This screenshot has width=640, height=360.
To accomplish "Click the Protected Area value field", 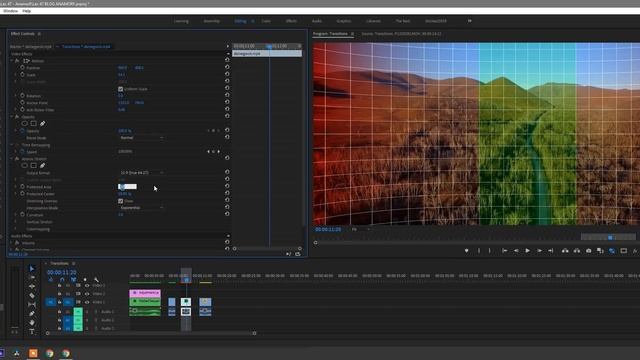I will [127, 187].
